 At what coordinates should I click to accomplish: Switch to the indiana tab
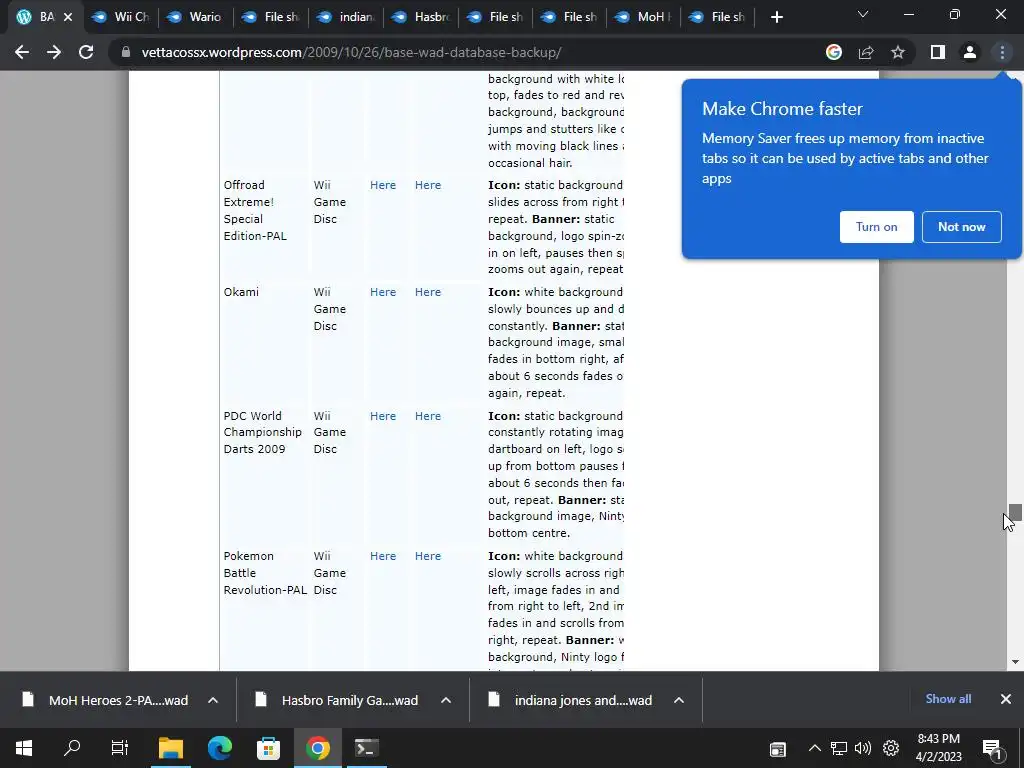pyautogui.click(x=345, y=17)
